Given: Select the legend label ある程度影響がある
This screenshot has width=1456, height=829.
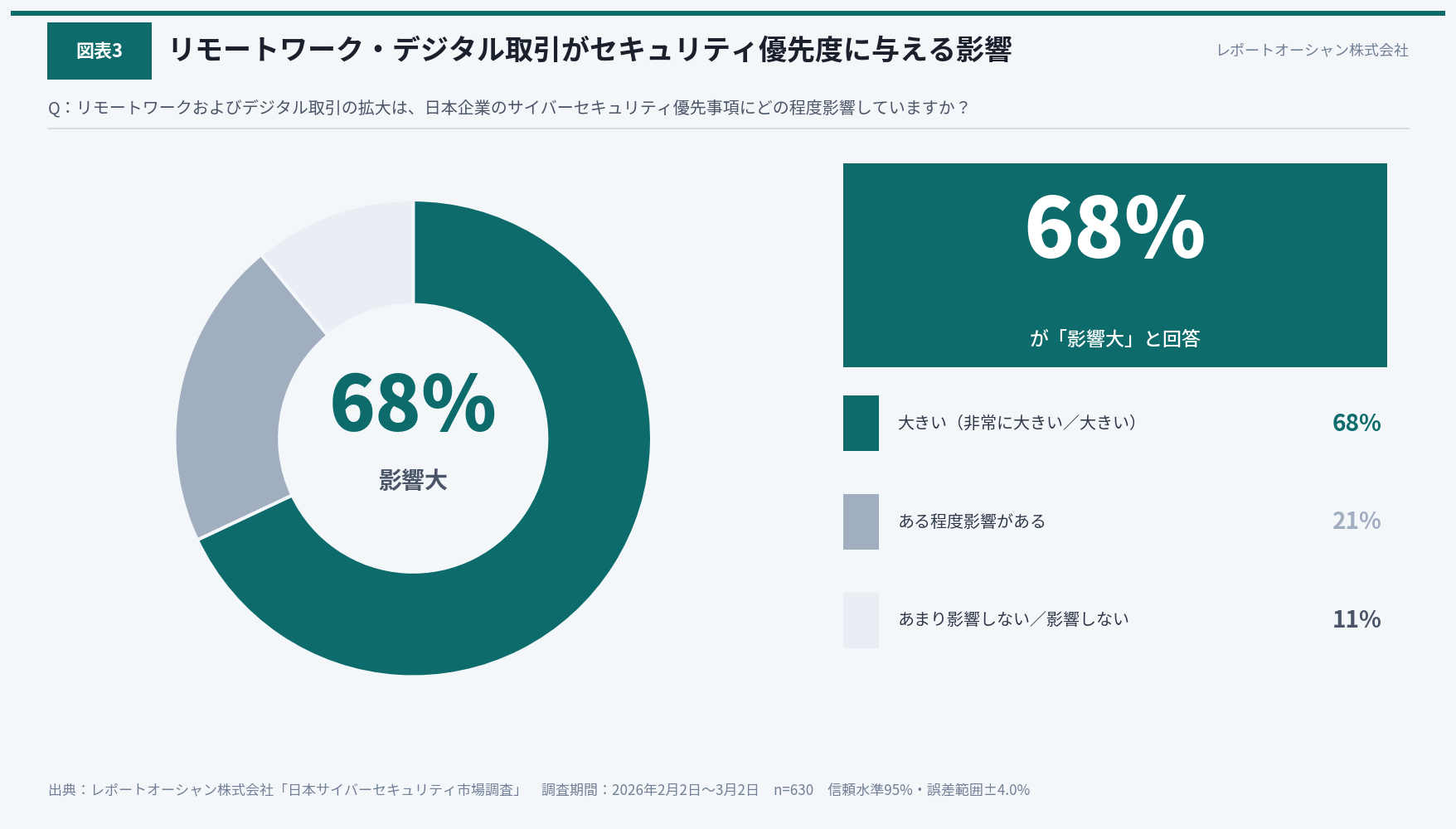Looking at the screenshot, I should click(972, 521).
